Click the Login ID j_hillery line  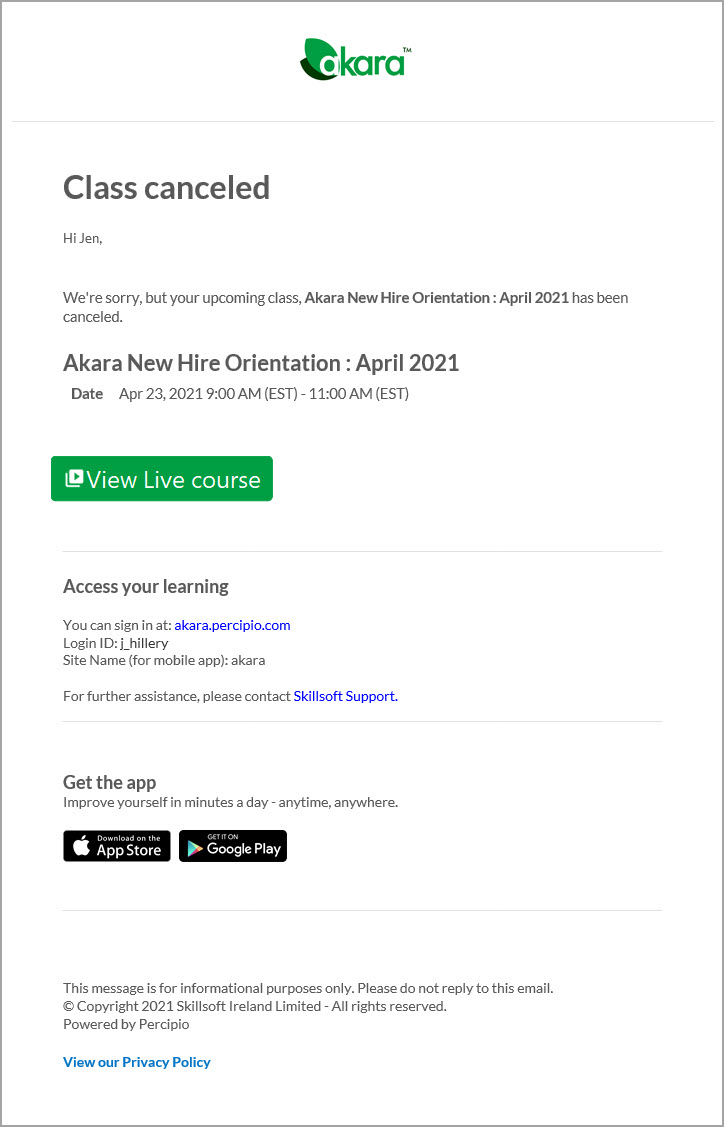click(116, 643)
